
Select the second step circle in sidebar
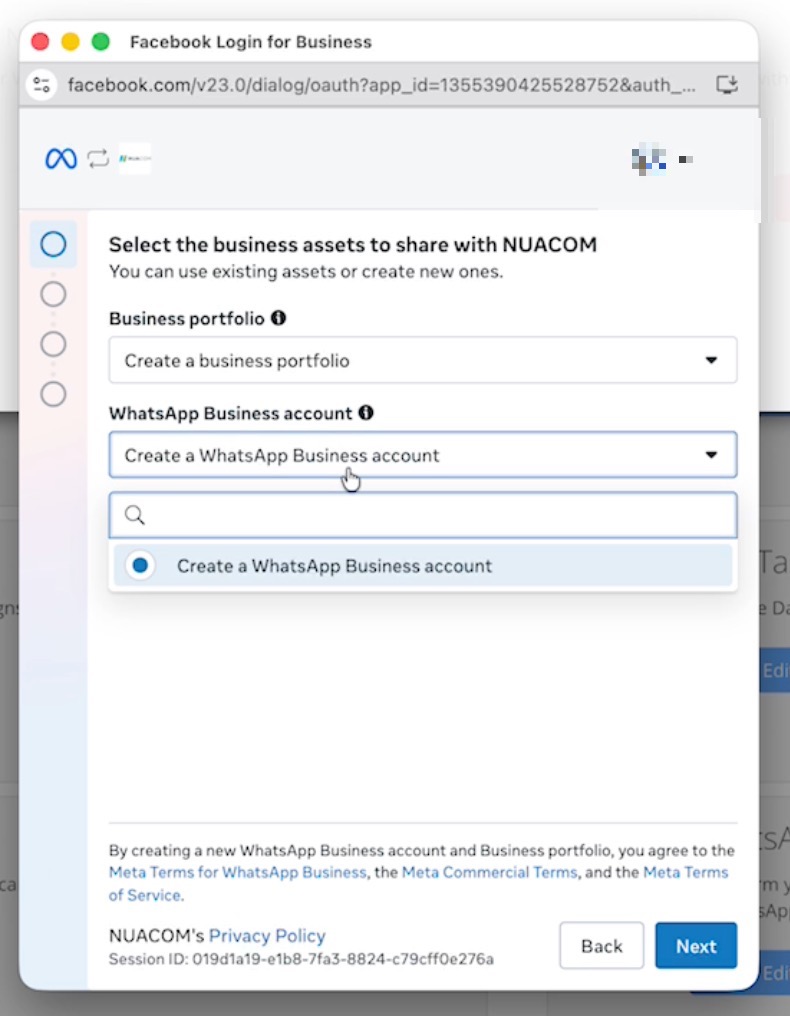(53, 294)
